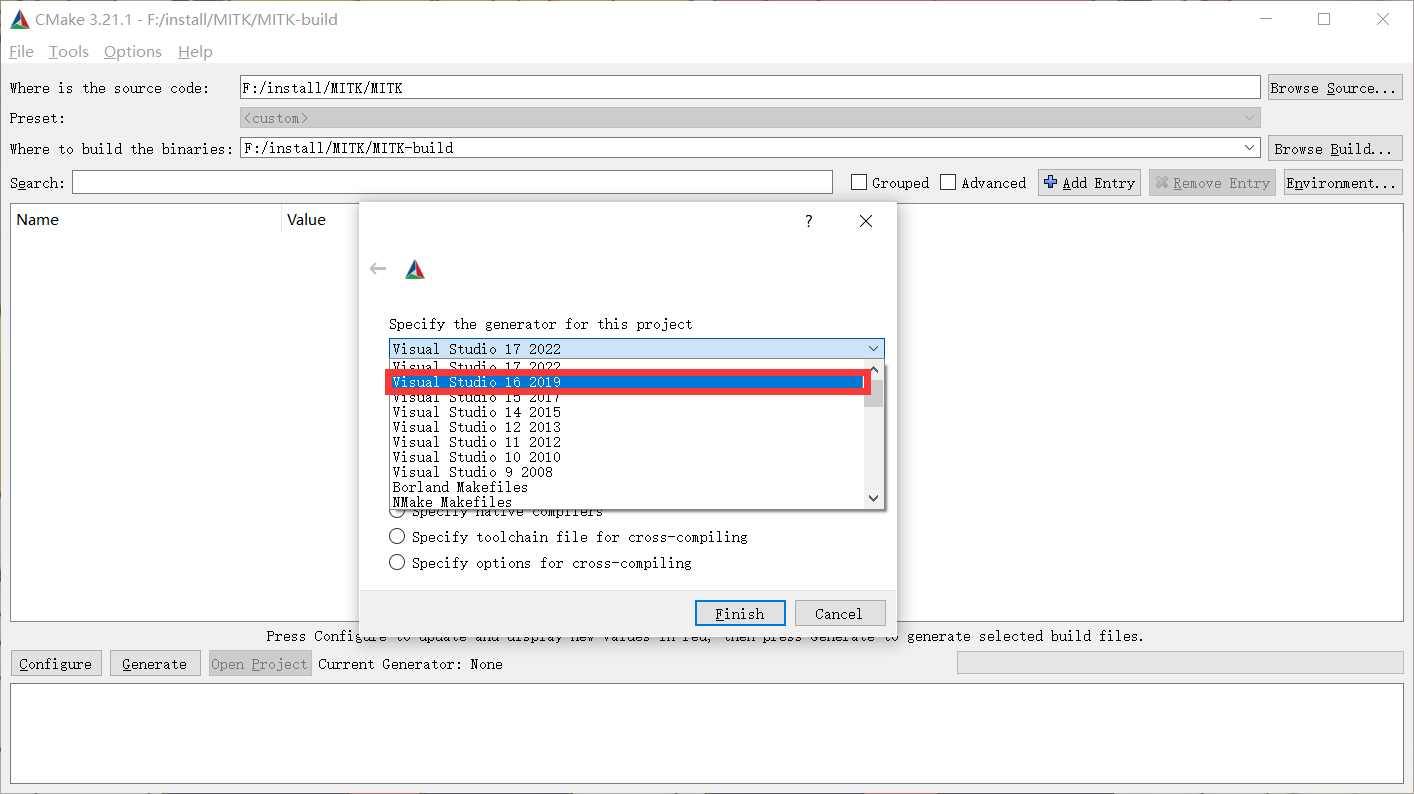Click CMake logo in the title bar
1414x794 pixels.
pos(20,19)
